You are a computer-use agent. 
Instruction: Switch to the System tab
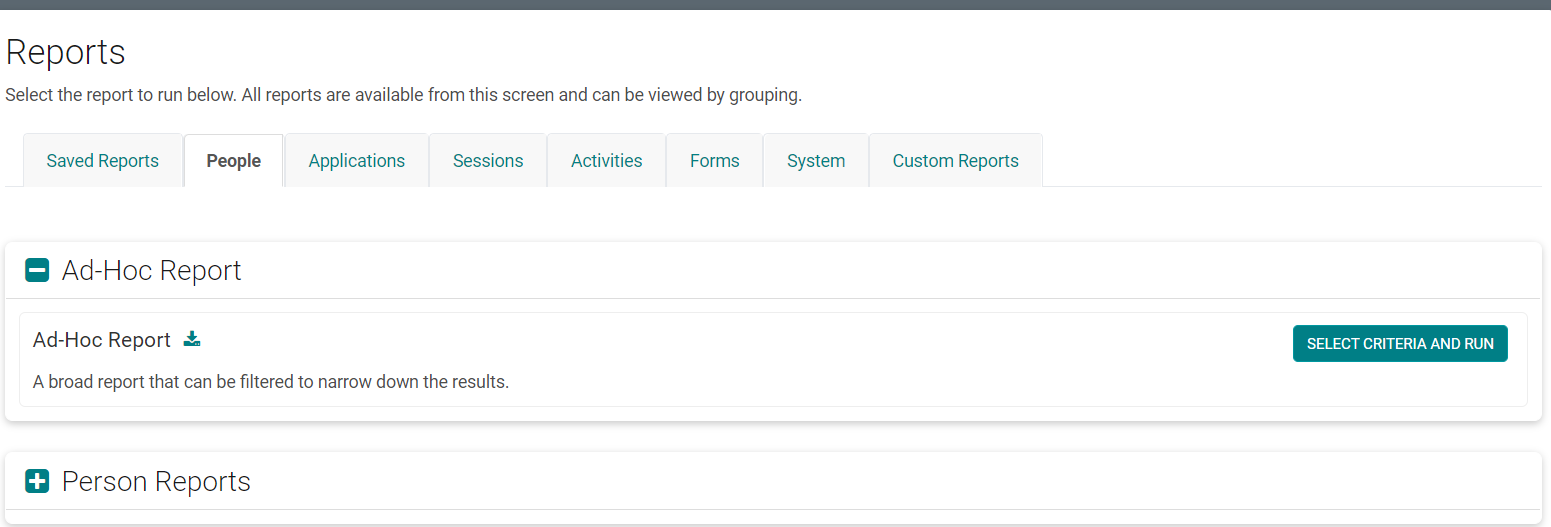pos(816,161)
